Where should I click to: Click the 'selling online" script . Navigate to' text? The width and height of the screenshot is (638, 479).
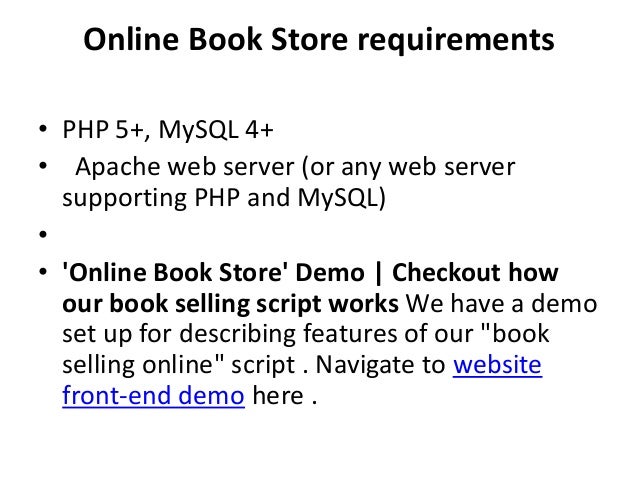pyautogui.click(x=254, y=365)
